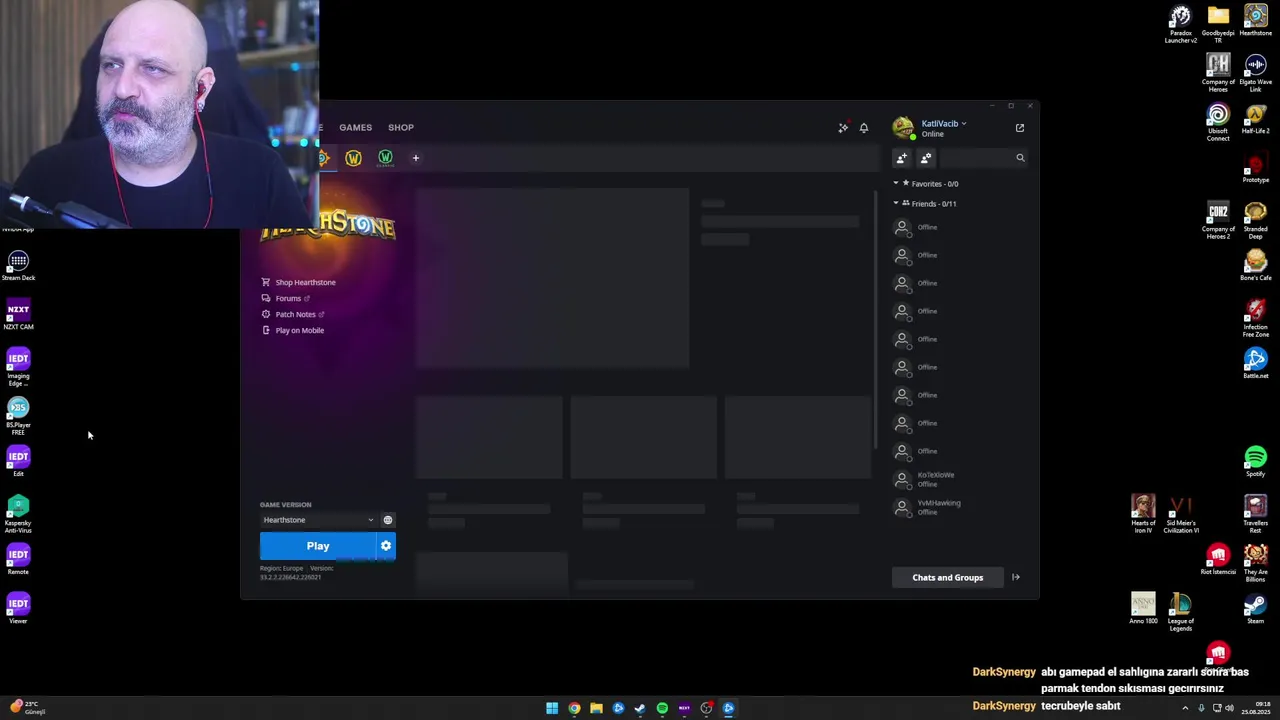
Task: Open the KatilVacib account dropdown
Action: pyautogui.click(x=944, y=124)
